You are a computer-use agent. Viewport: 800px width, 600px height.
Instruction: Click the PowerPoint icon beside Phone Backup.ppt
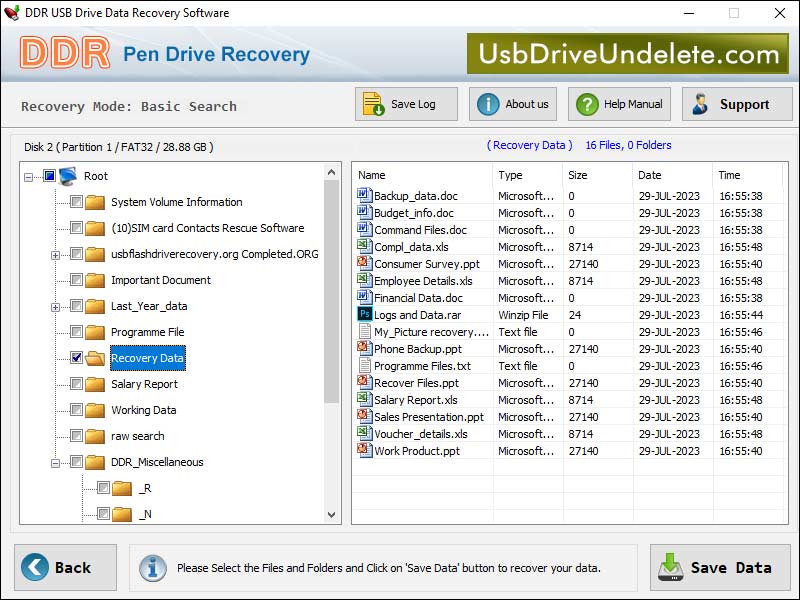(x=364, y=348)
